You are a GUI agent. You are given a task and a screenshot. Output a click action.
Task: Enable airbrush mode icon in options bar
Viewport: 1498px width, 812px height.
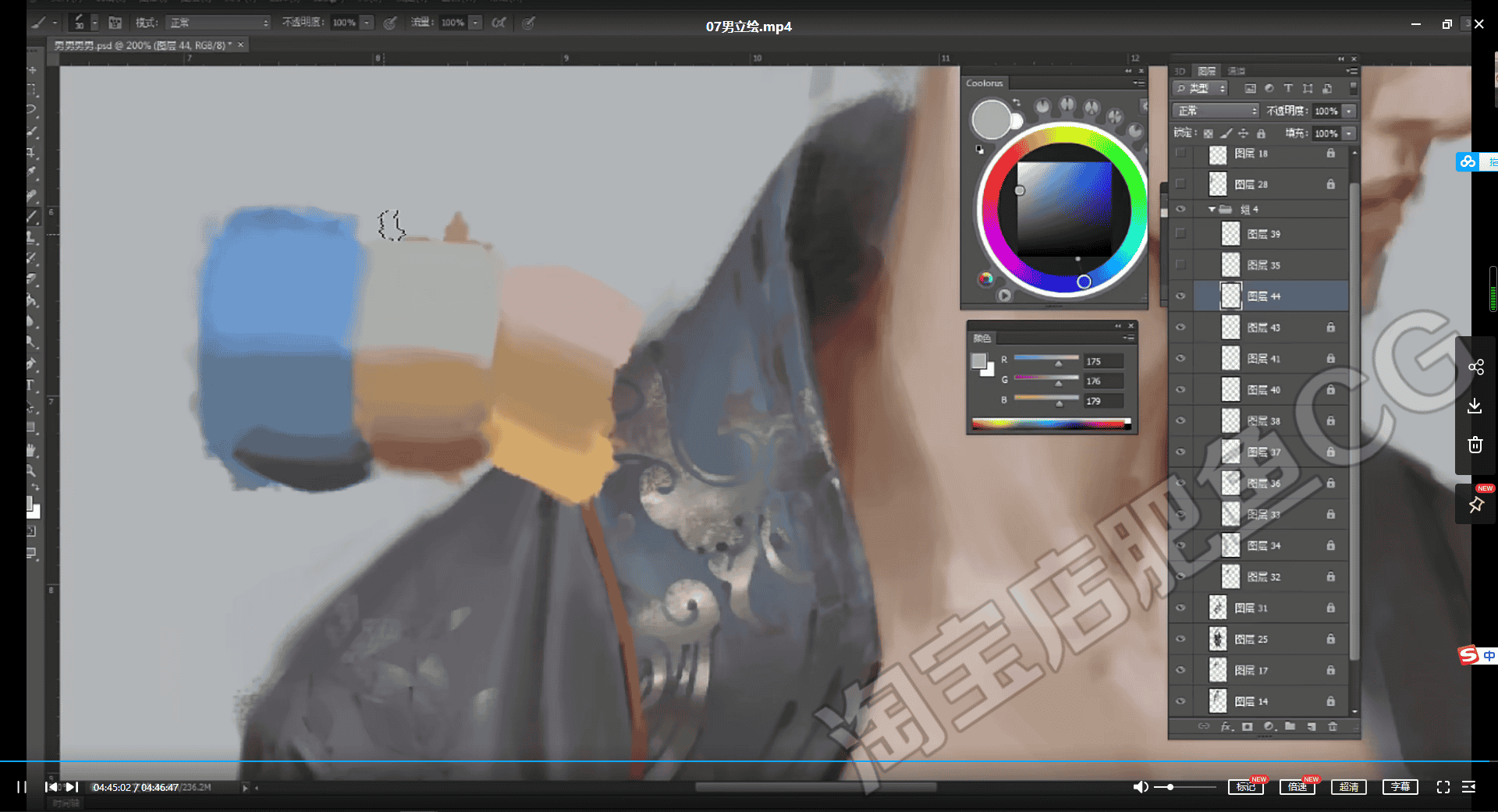coord(499,23)
